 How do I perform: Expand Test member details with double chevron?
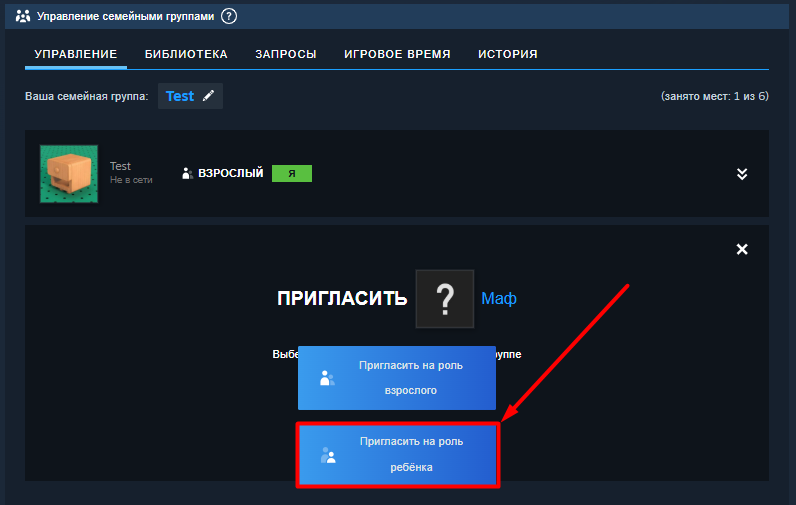tap(742, 173)
